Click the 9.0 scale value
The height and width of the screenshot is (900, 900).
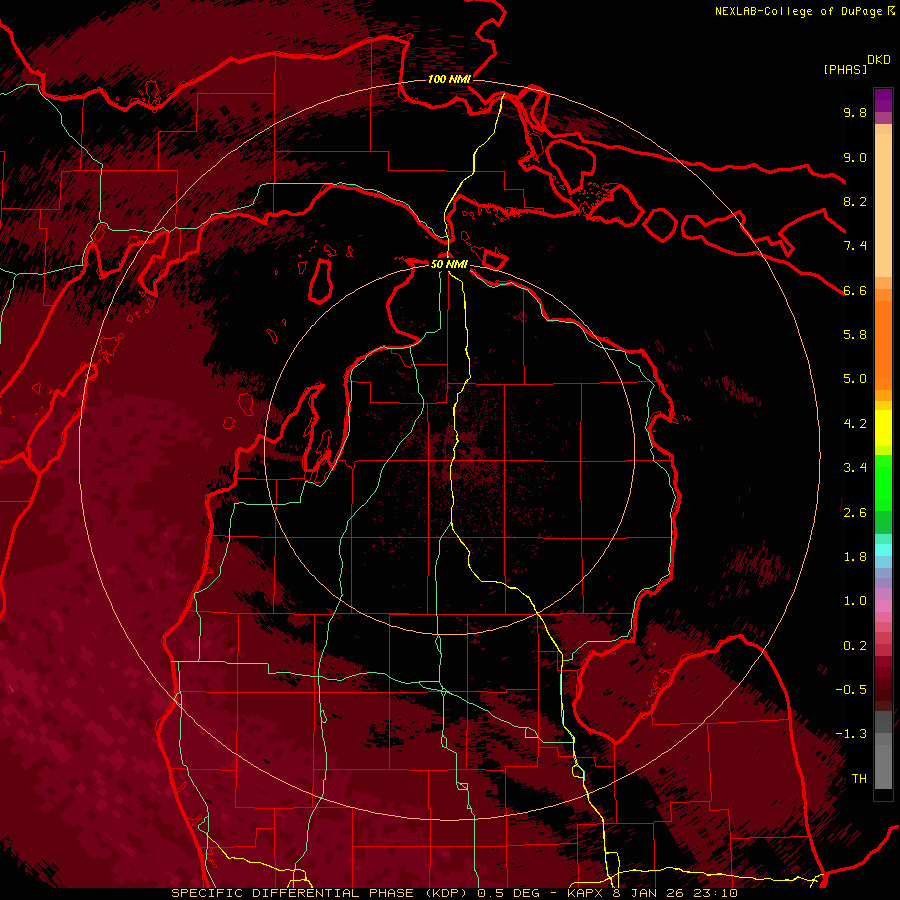pos(855,157)
